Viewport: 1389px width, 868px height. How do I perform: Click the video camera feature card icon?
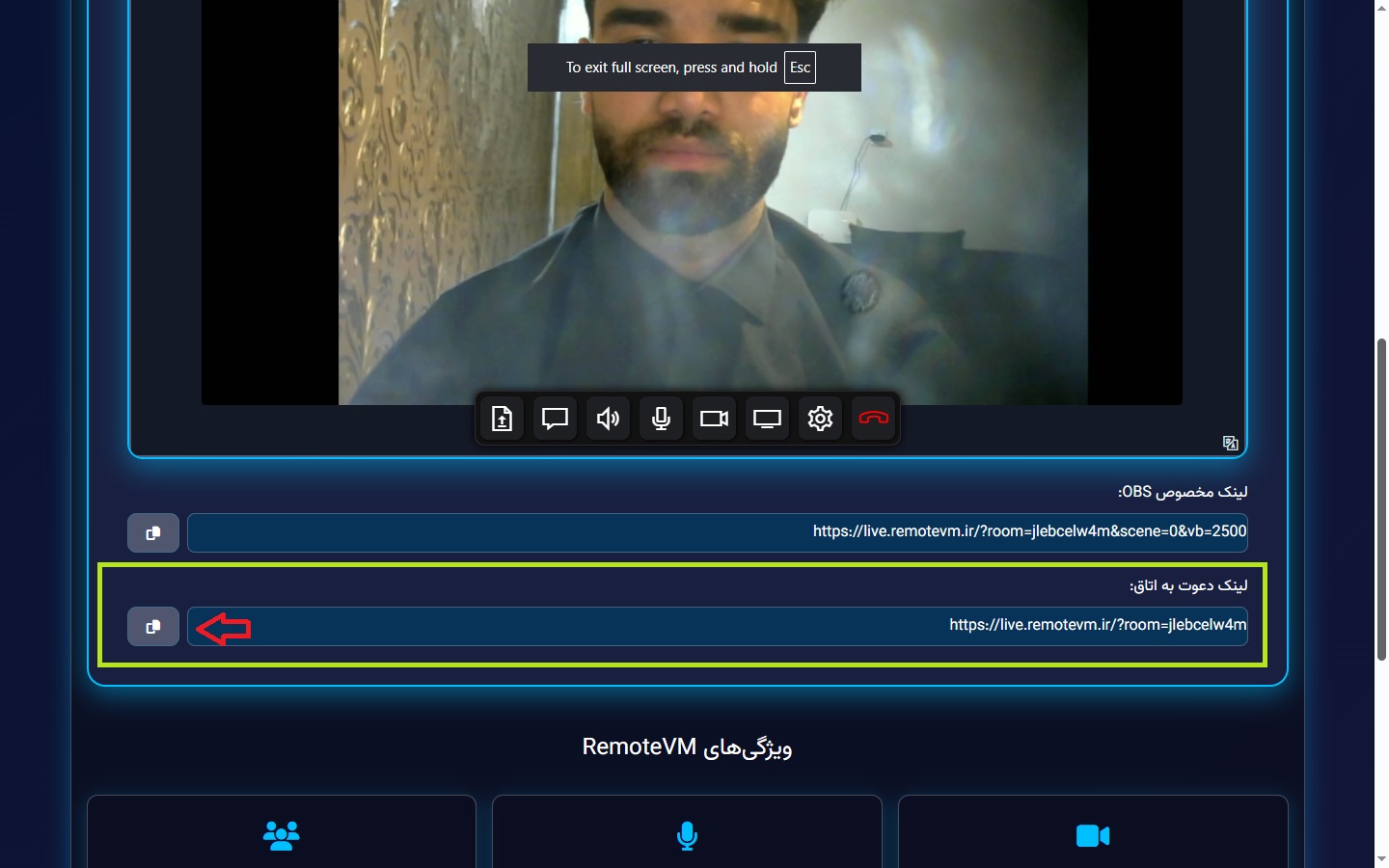point(1092,835)
